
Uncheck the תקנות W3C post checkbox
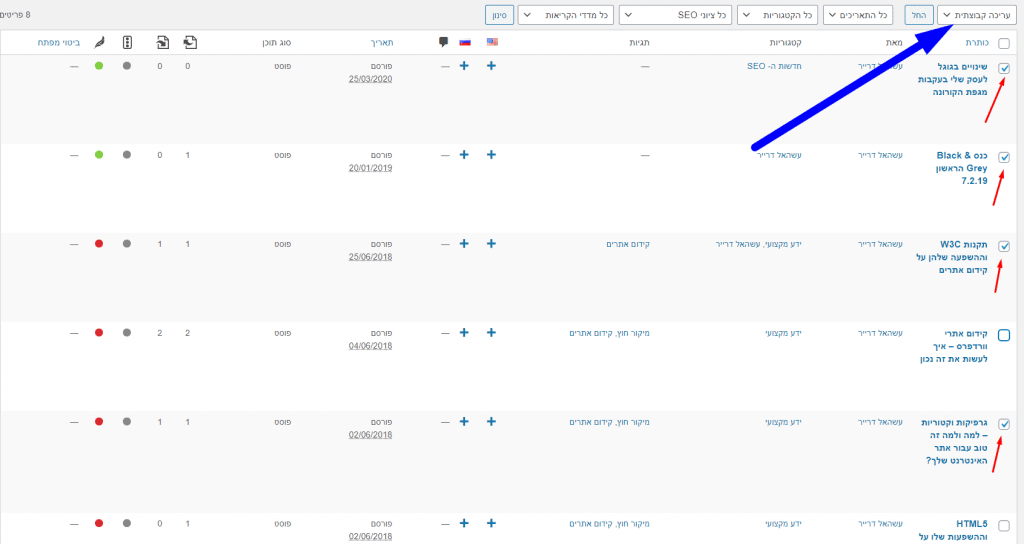click(x=1004, y=246)
